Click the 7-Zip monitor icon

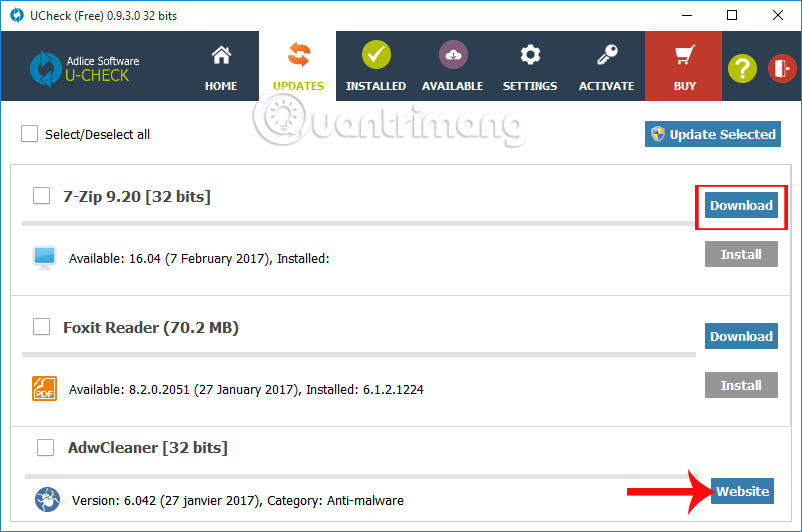coord(44,257)
